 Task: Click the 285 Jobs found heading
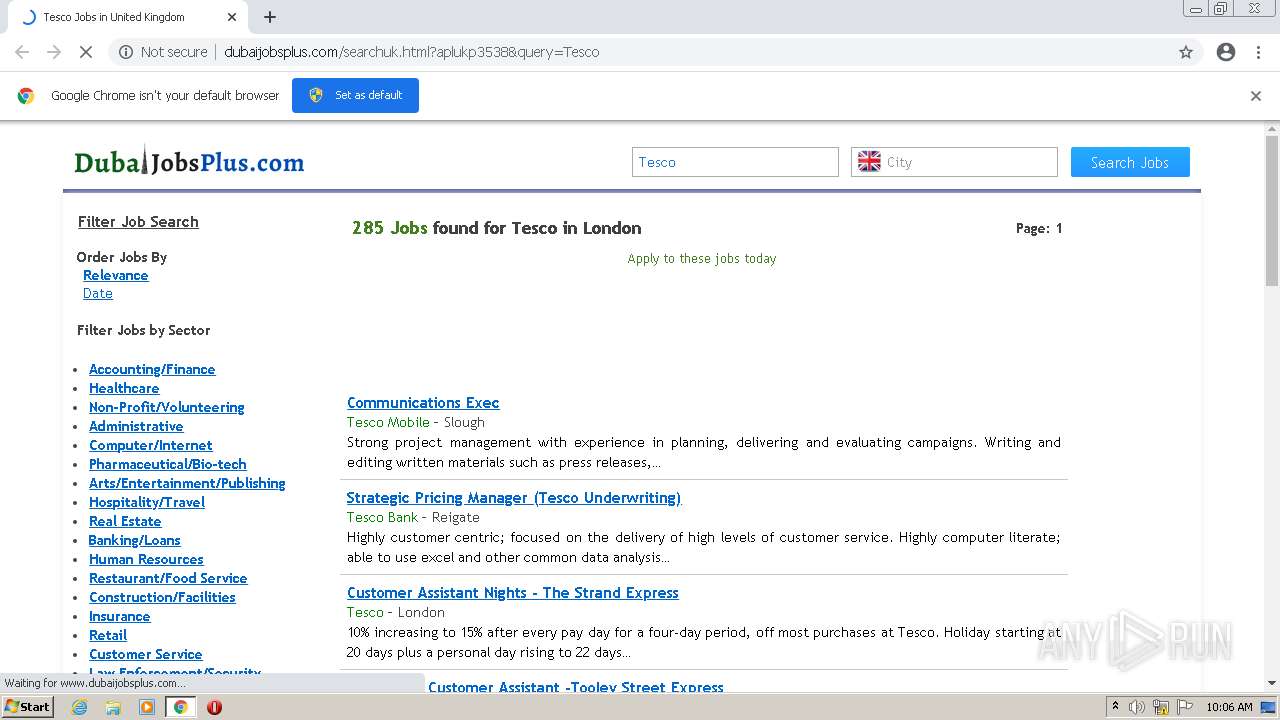pyautogui.click(x=496, y=228)
